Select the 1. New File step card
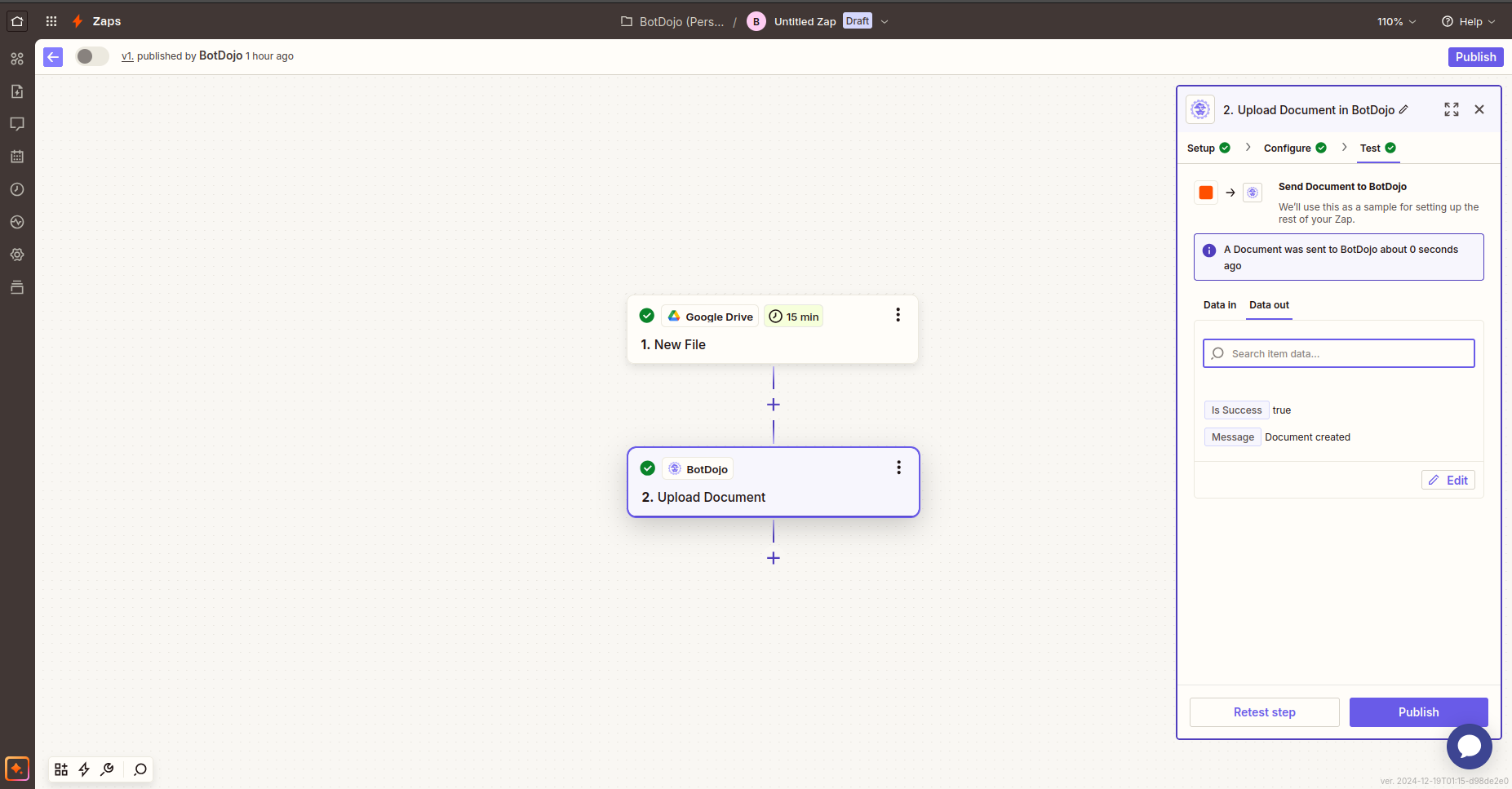1512x789 pixels. pos(773,330)
